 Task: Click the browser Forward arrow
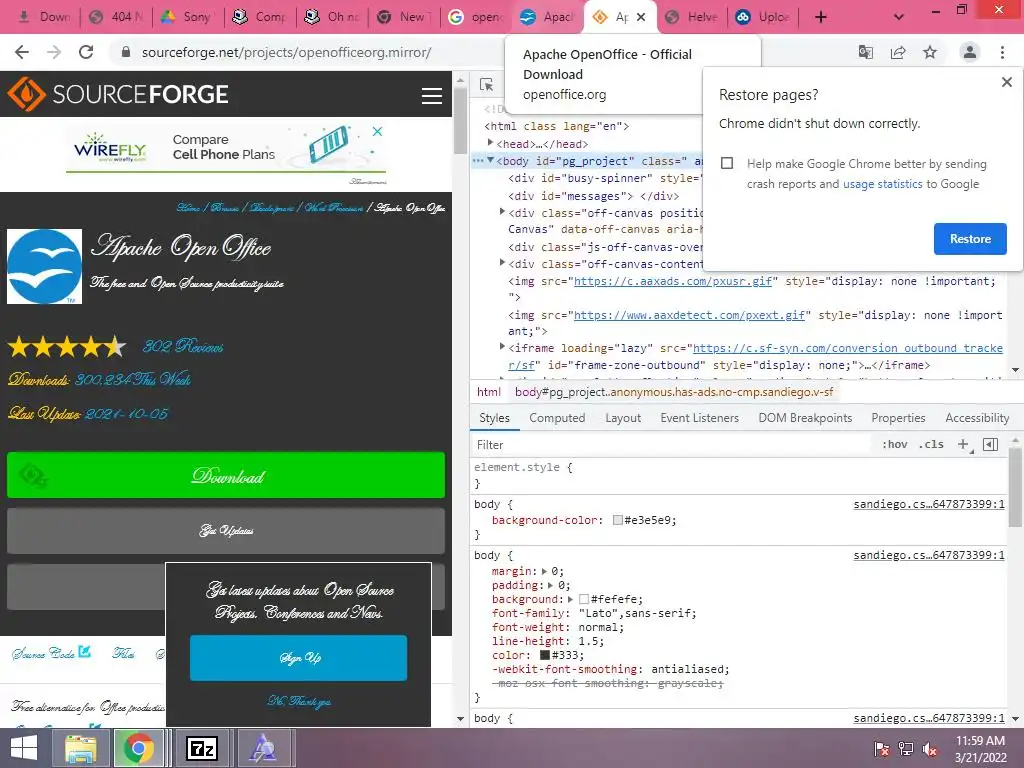pyautogui.click(x=54, y=52)
